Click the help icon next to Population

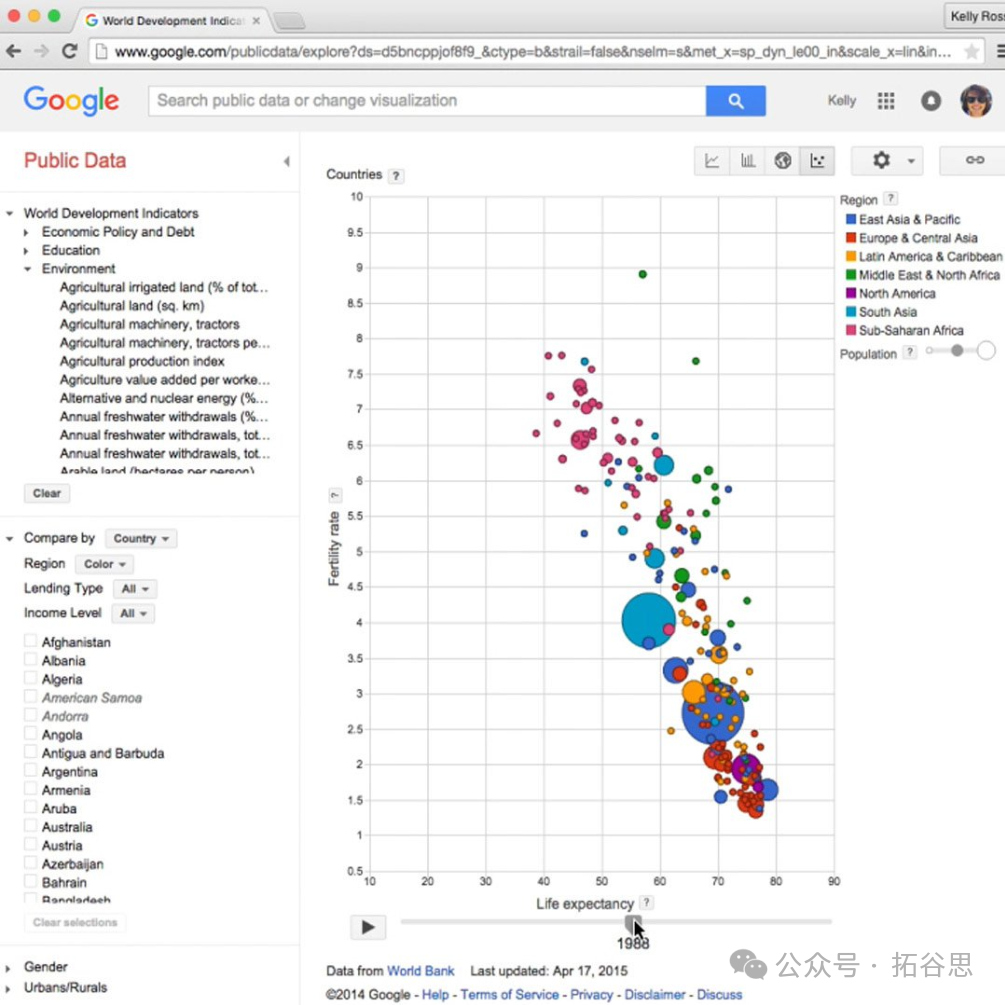[x=909, y=352]
